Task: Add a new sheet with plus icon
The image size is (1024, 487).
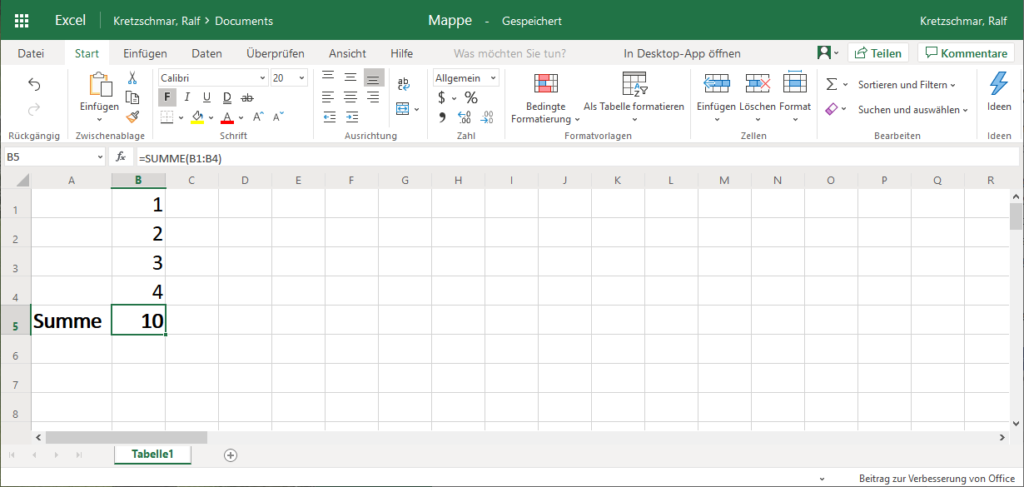Action: click(231, 455)
